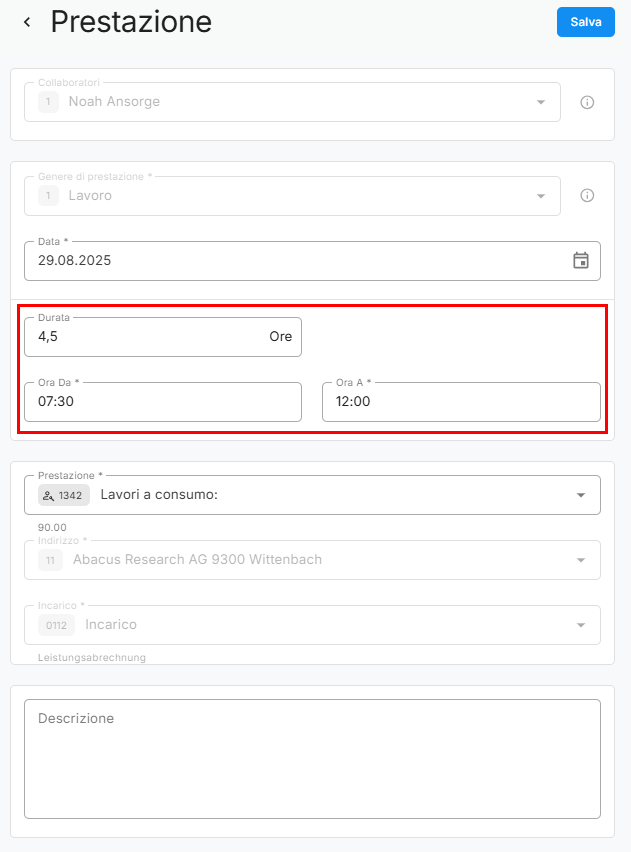The image size is (631, 852).
Task: Click the info icon beside Genere di prestazione
Action: click(x=587, y=196)
